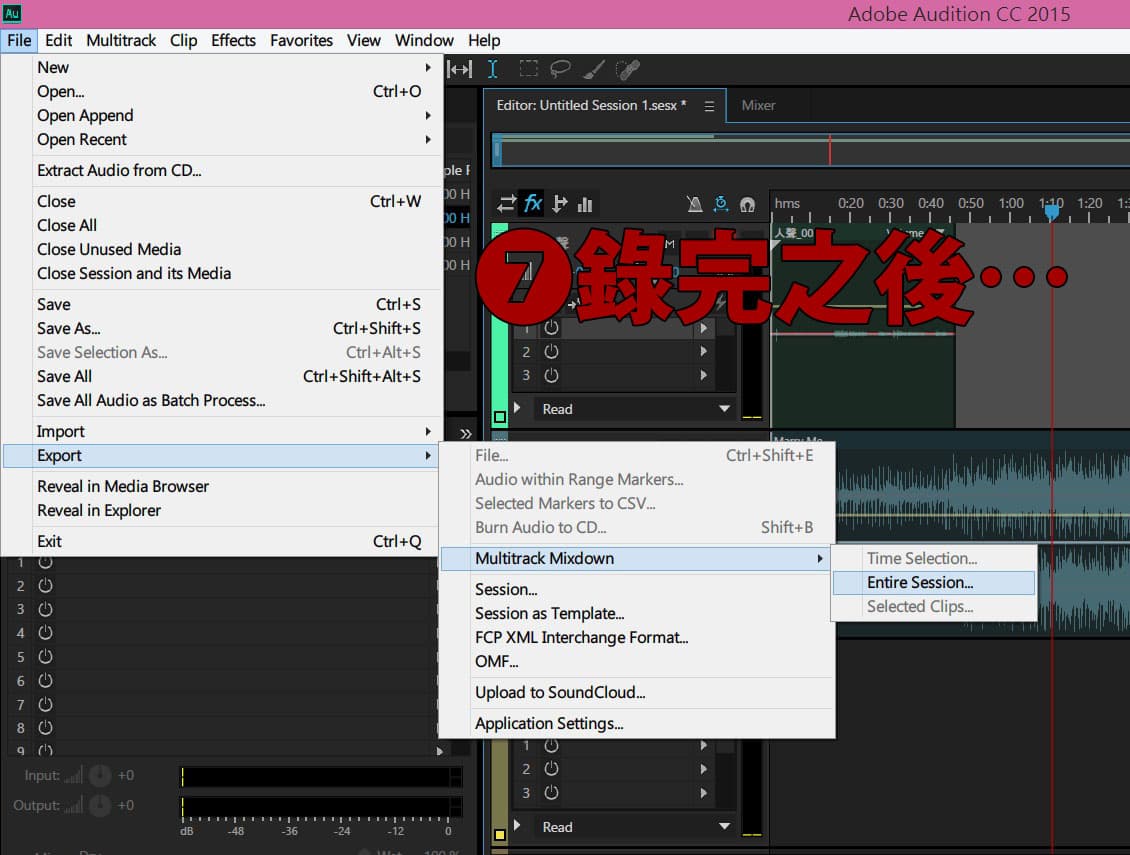The width and height of the screenshot is (1130, 855).
Task: Adjust the Input level knob
Action: pyautogui.click(x=99, y=776)
